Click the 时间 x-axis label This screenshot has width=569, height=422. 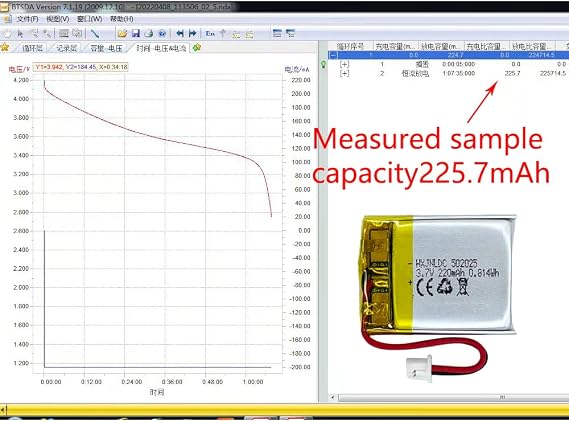click(x=157, y=392)
